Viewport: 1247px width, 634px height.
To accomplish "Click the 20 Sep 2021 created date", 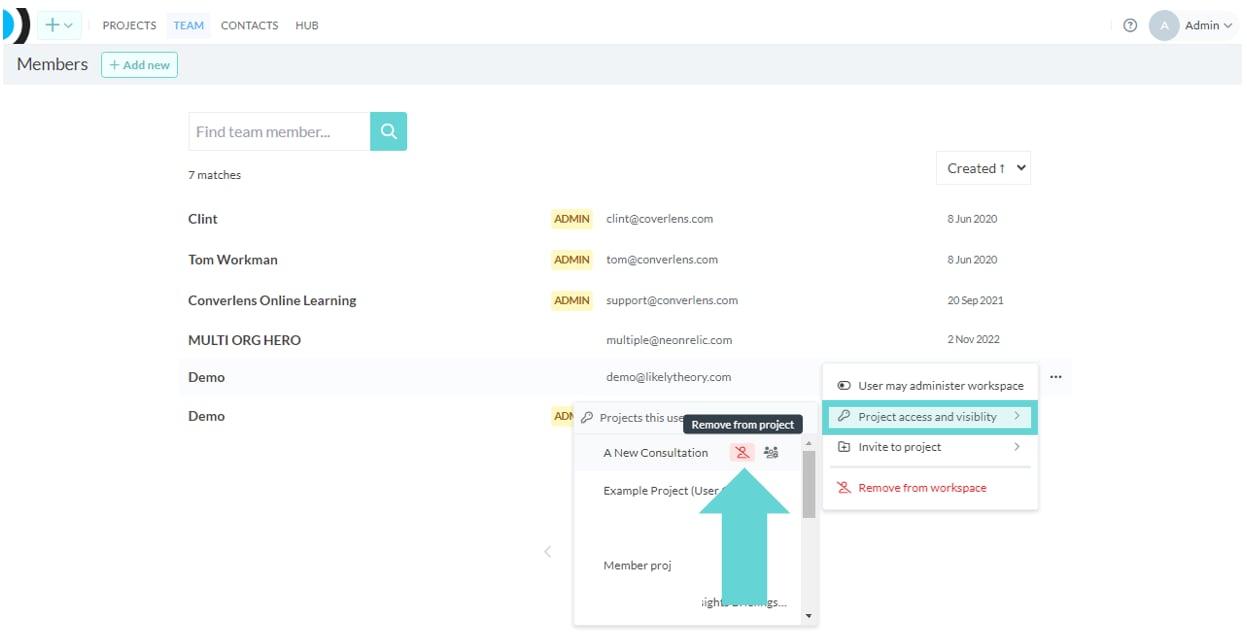I will [x=977, y=300].
